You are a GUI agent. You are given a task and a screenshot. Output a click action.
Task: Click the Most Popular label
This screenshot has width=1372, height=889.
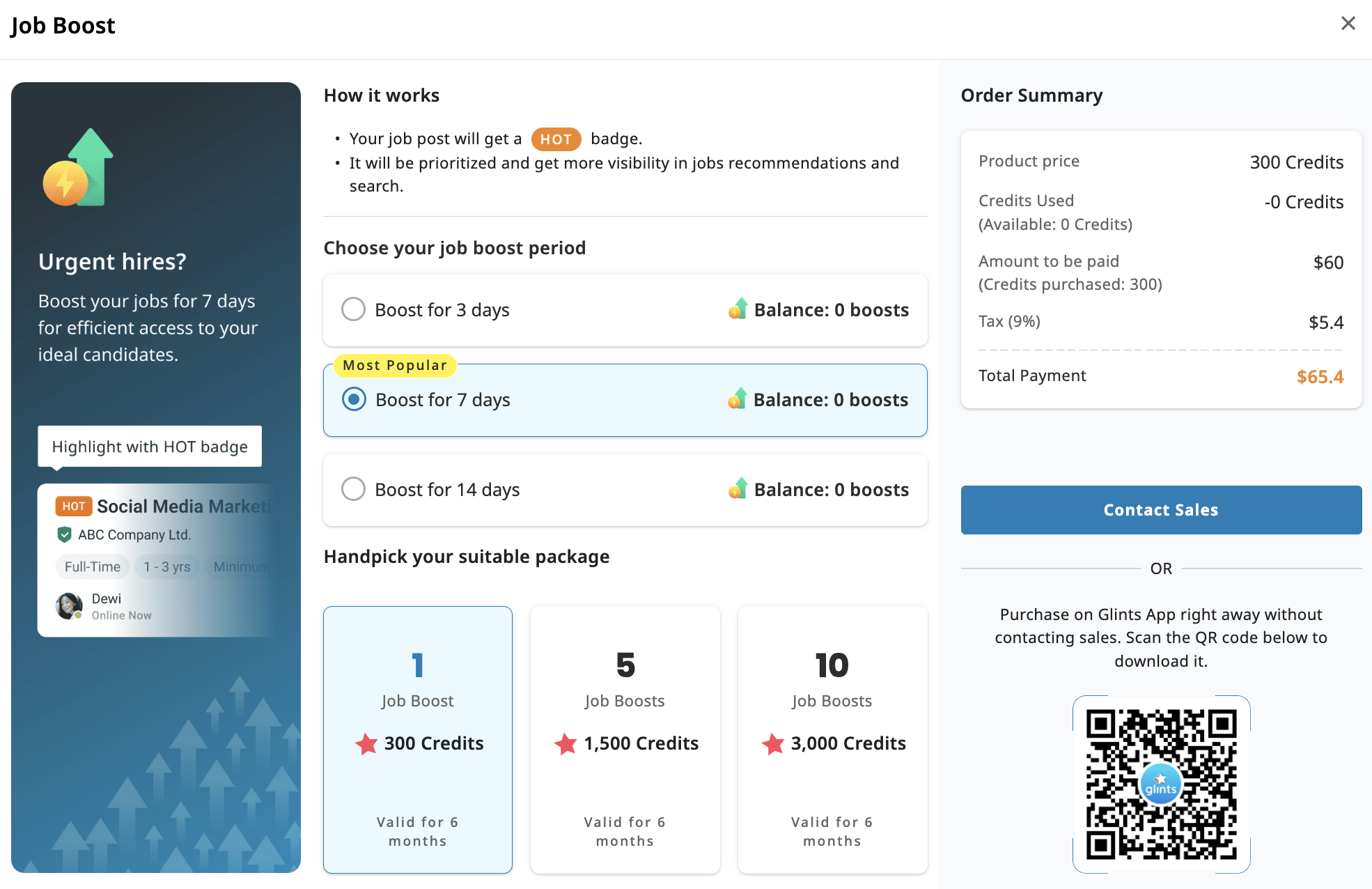394,365
